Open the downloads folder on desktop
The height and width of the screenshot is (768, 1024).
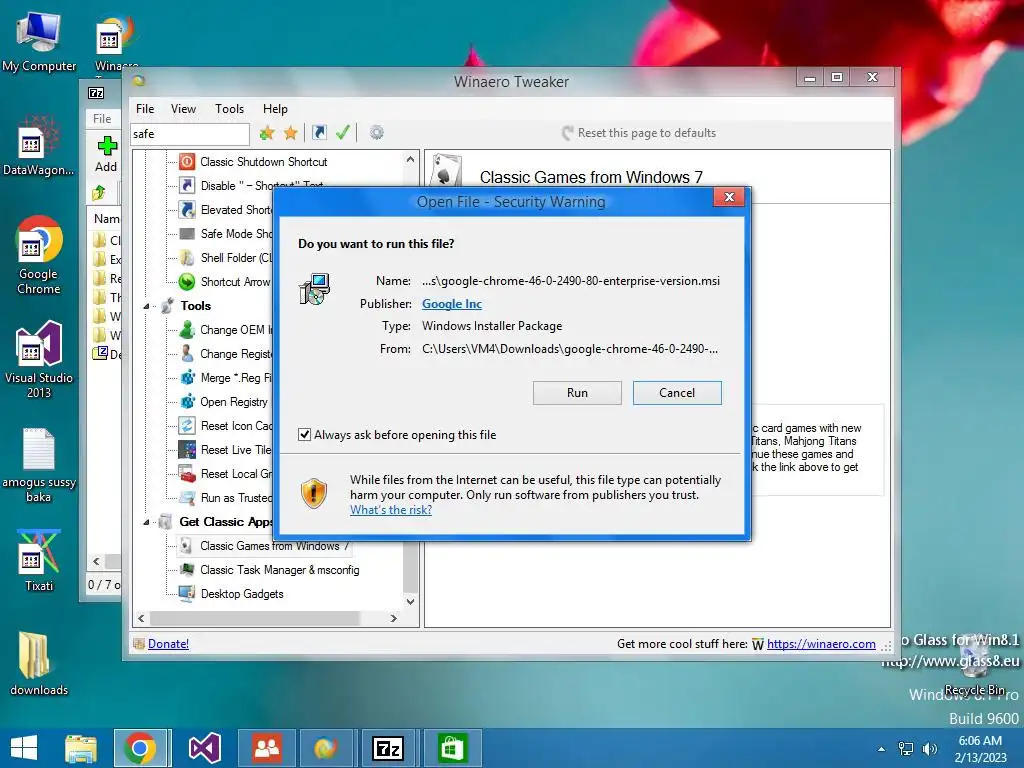(x=39, y=664)
